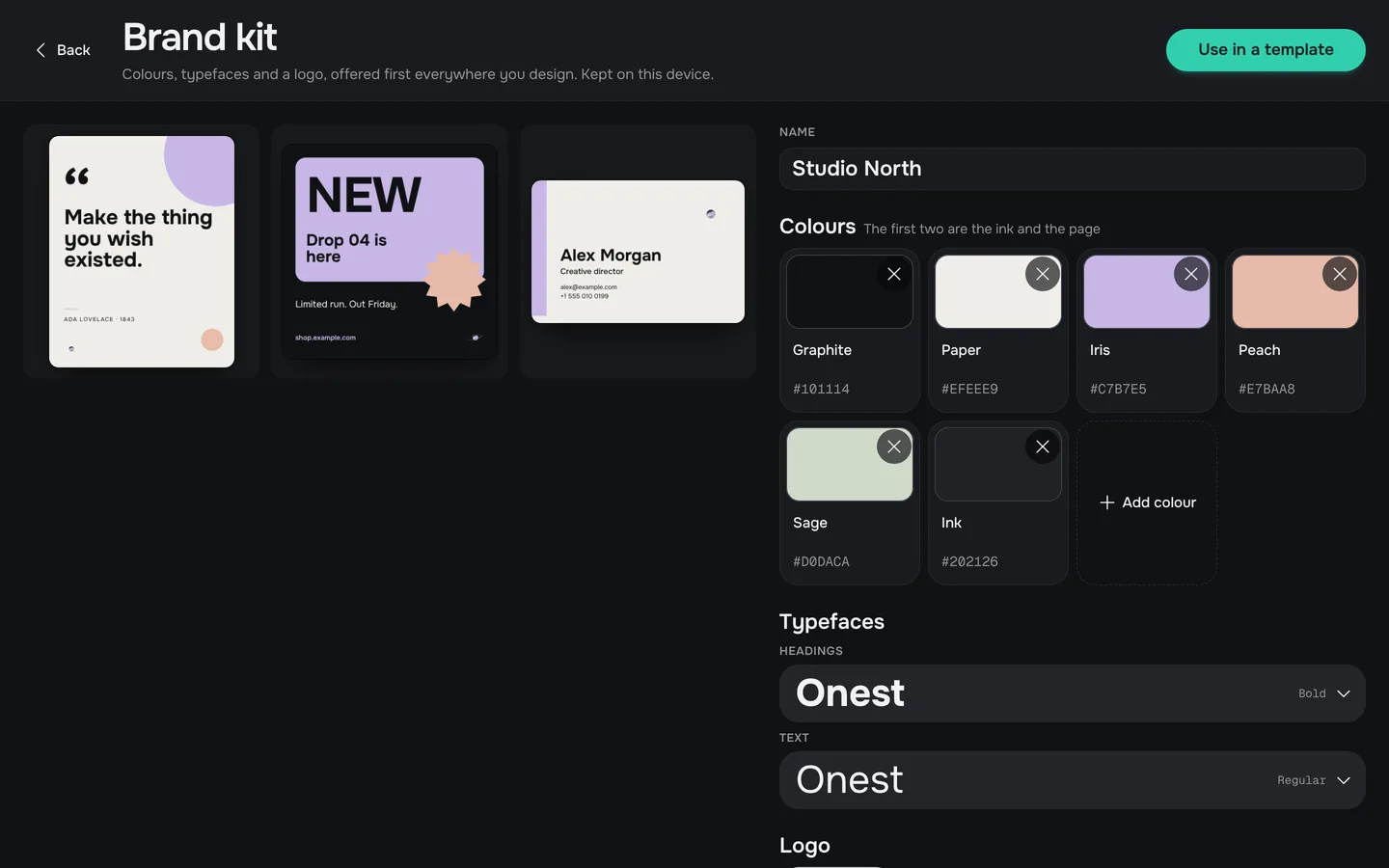This screenshot has width=1389, height=868.
Task: Remove the Paper colour with its X
Action: coord(1043,274)
